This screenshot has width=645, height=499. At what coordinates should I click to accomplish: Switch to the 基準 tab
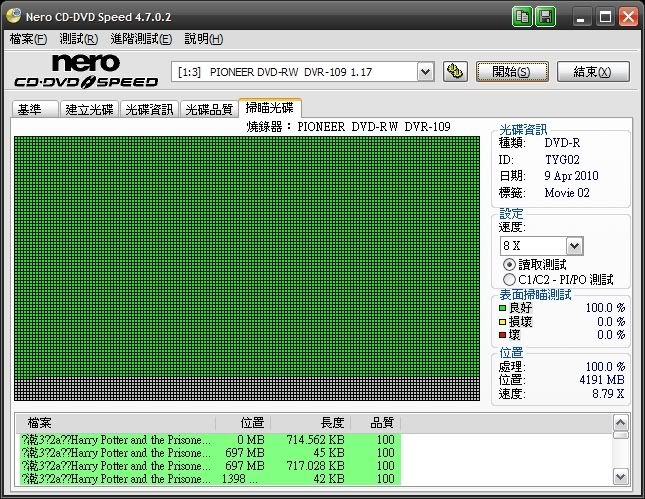35,109
